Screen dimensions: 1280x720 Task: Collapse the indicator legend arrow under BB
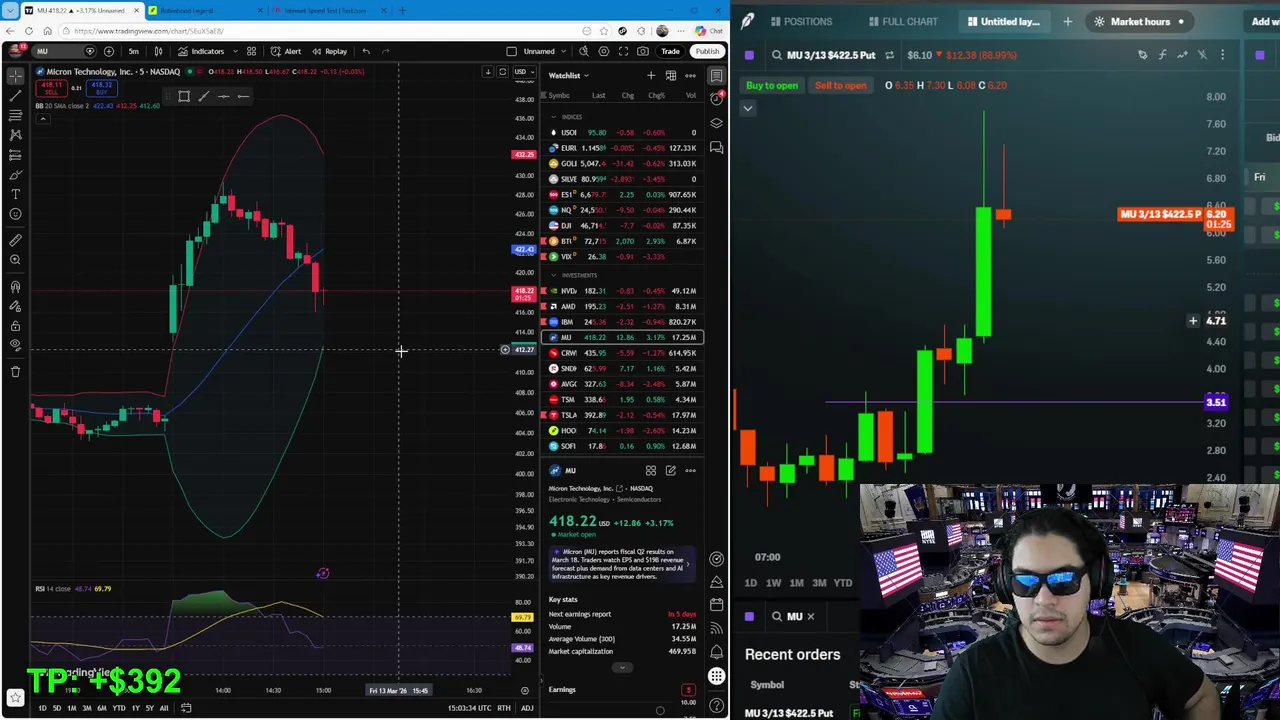pos(42,118)
